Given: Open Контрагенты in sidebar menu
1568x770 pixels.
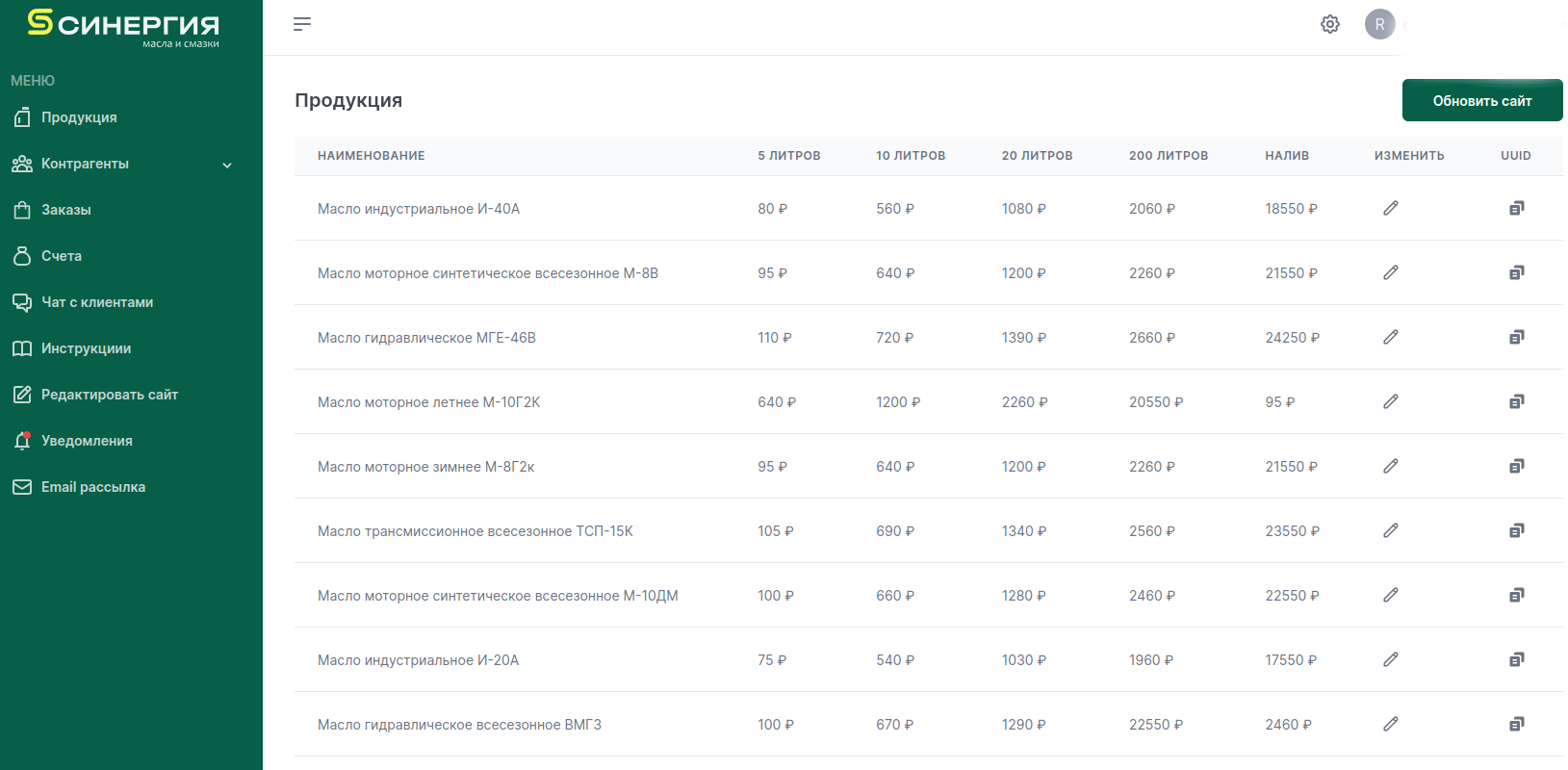Looking at the screenshot, I should 85,164.
